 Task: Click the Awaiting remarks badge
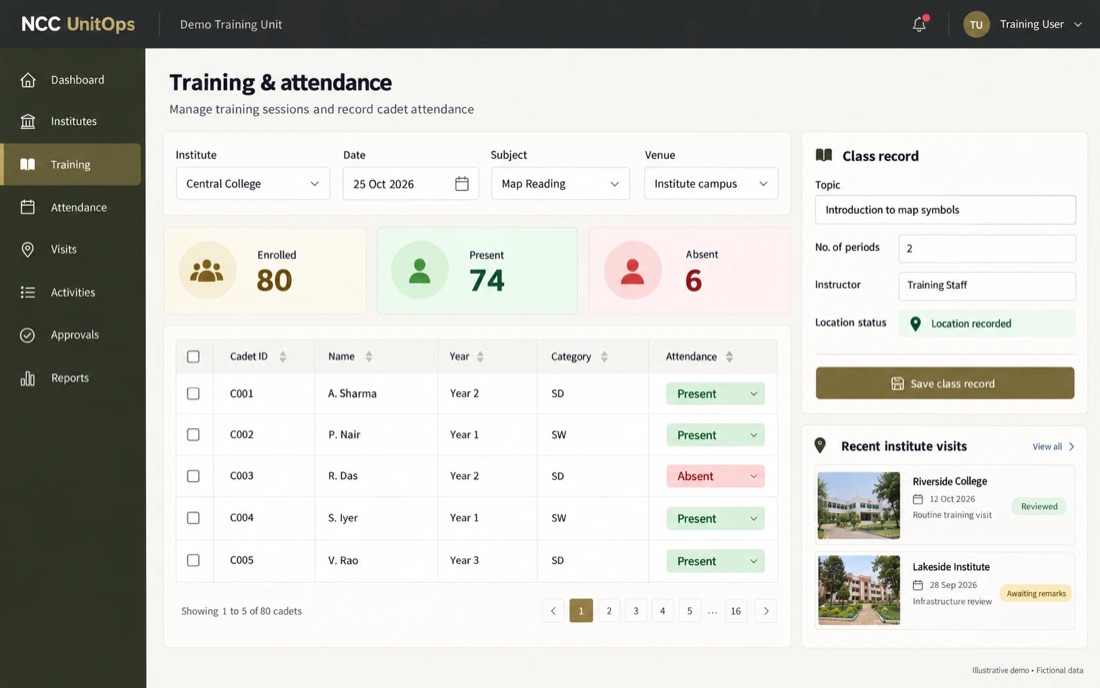(x=1035, y=593)
